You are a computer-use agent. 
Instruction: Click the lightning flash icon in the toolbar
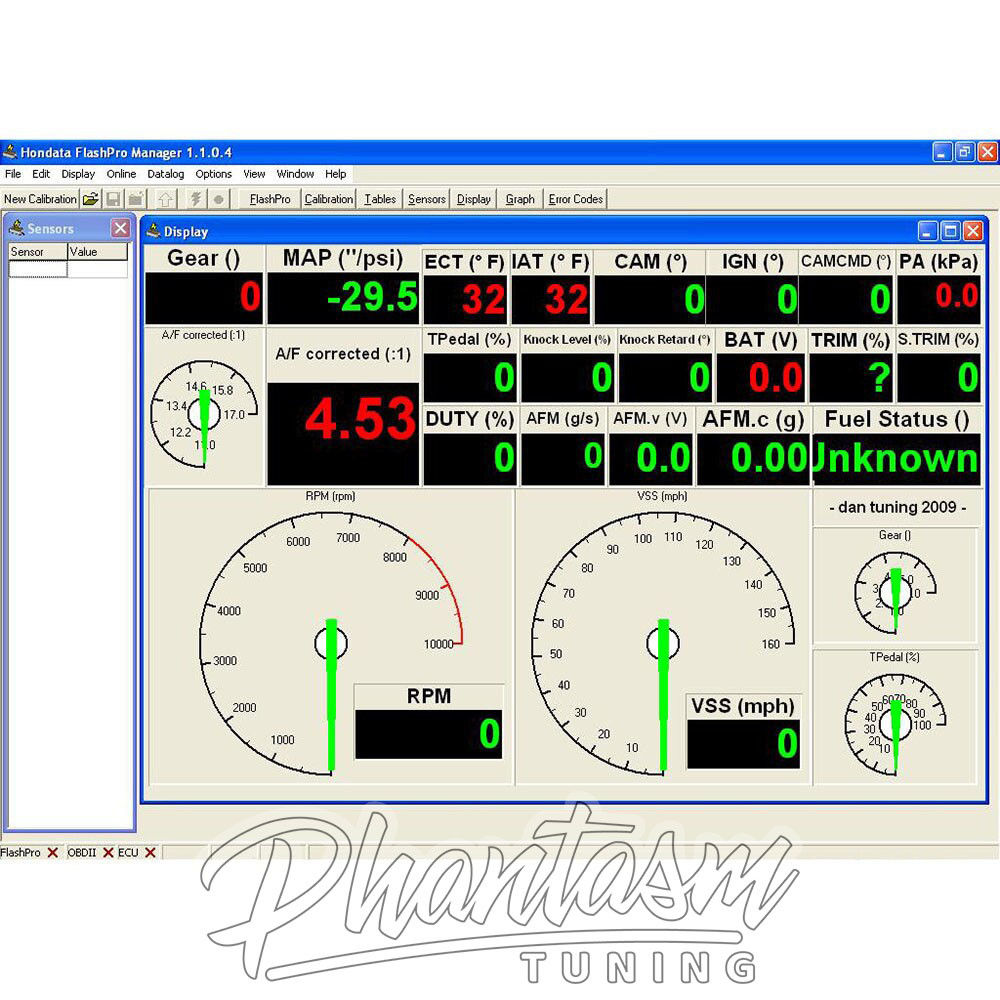(196, 198)
